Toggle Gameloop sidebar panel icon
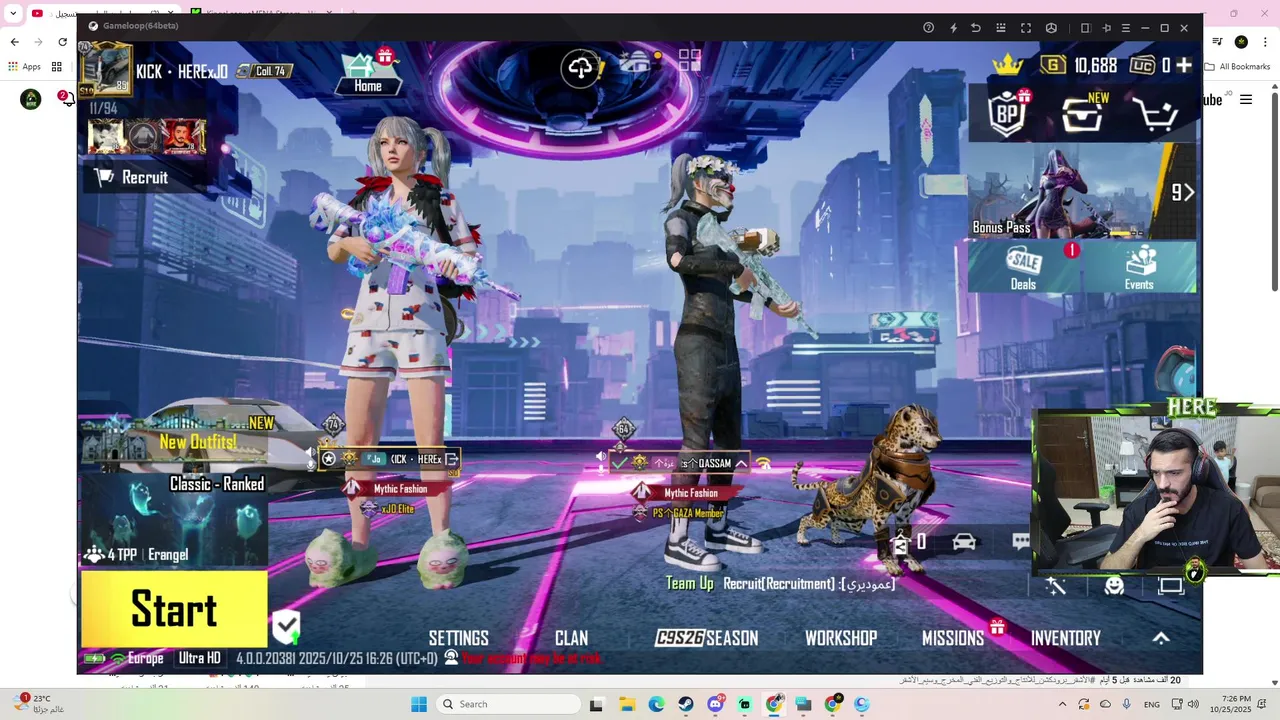1280x720 pixels. pyautogui.click(x=1085, y=28)
